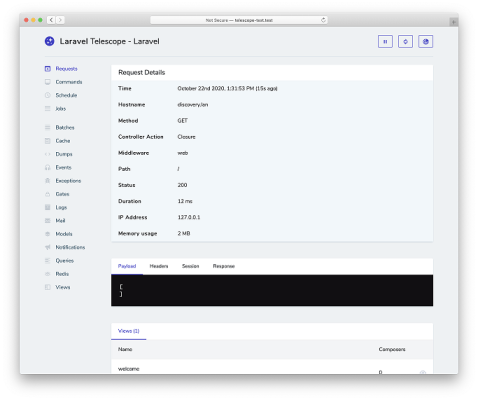Click the Views sidebar icon
This screenshot has height=400, width=478.
[48, 287]
